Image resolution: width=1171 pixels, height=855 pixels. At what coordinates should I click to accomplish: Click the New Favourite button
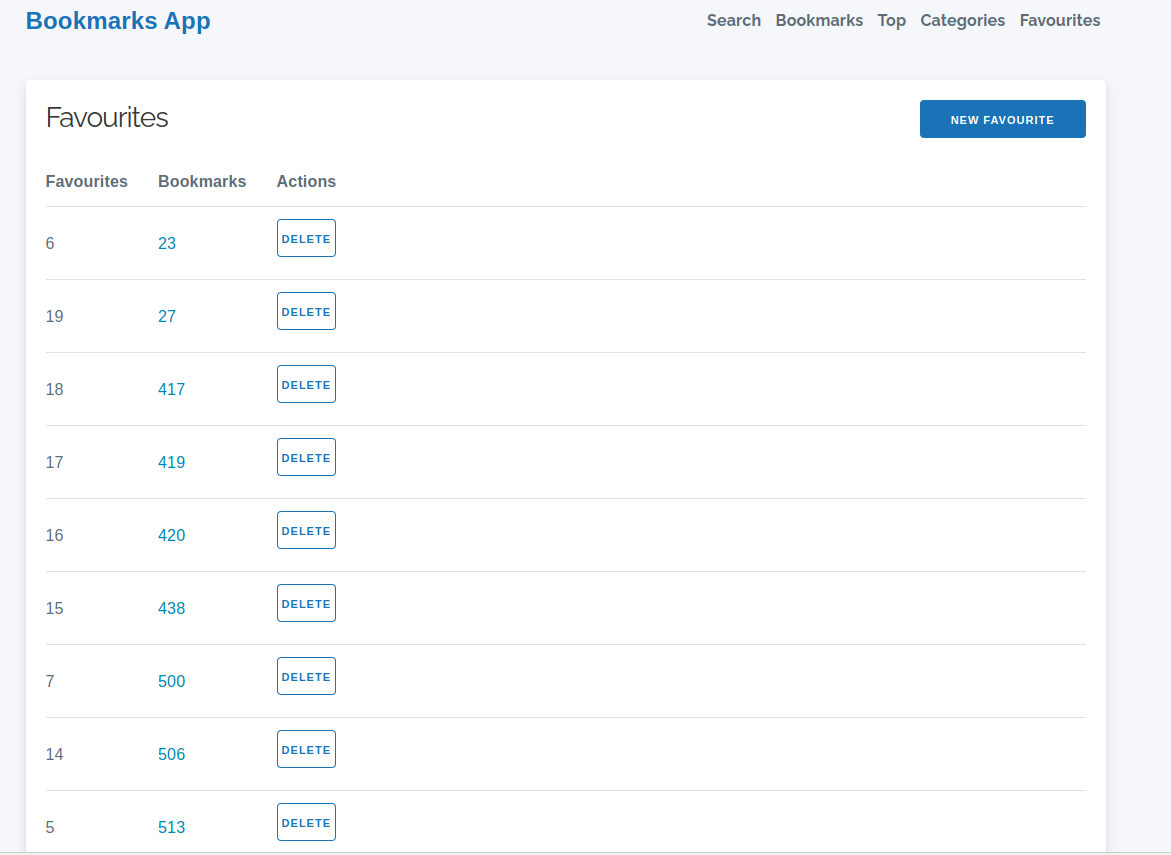point(1002,119)
